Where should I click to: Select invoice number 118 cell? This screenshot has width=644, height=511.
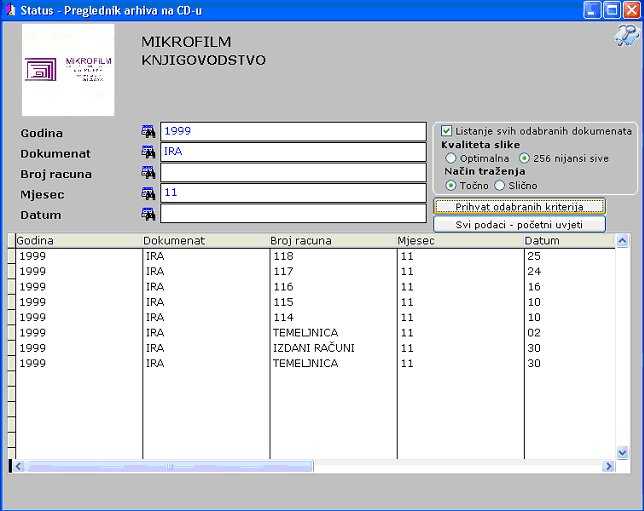click(334, 256)
